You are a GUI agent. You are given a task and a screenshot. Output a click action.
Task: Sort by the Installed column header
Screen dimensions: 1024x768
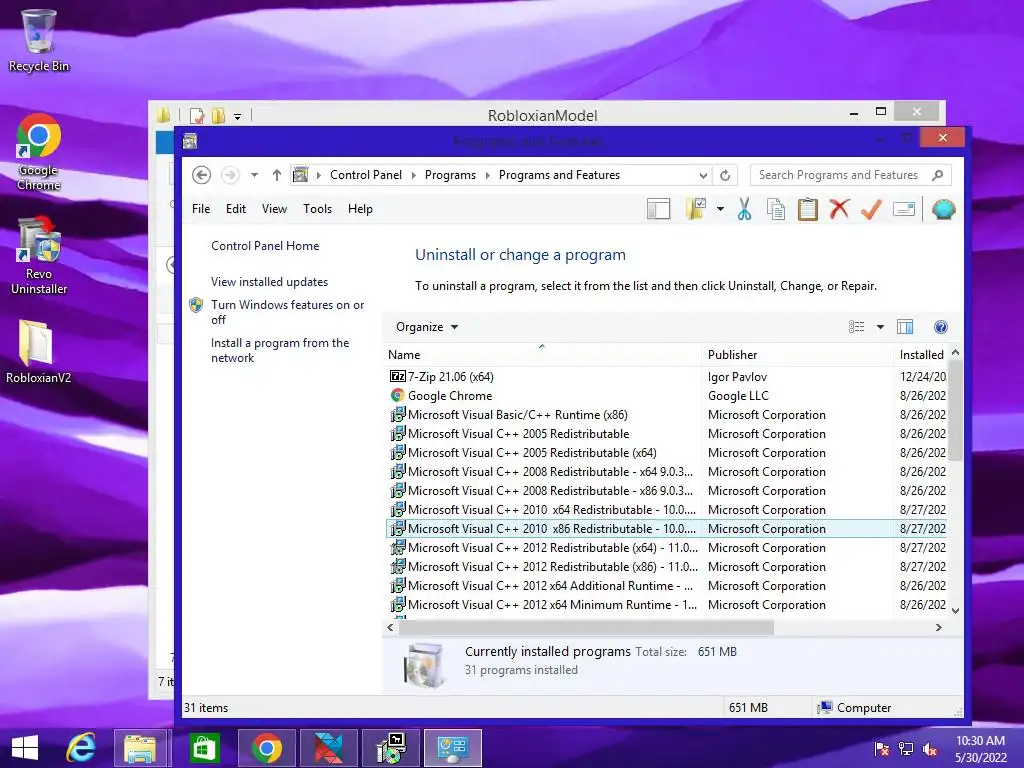click(x=921, y=355)
